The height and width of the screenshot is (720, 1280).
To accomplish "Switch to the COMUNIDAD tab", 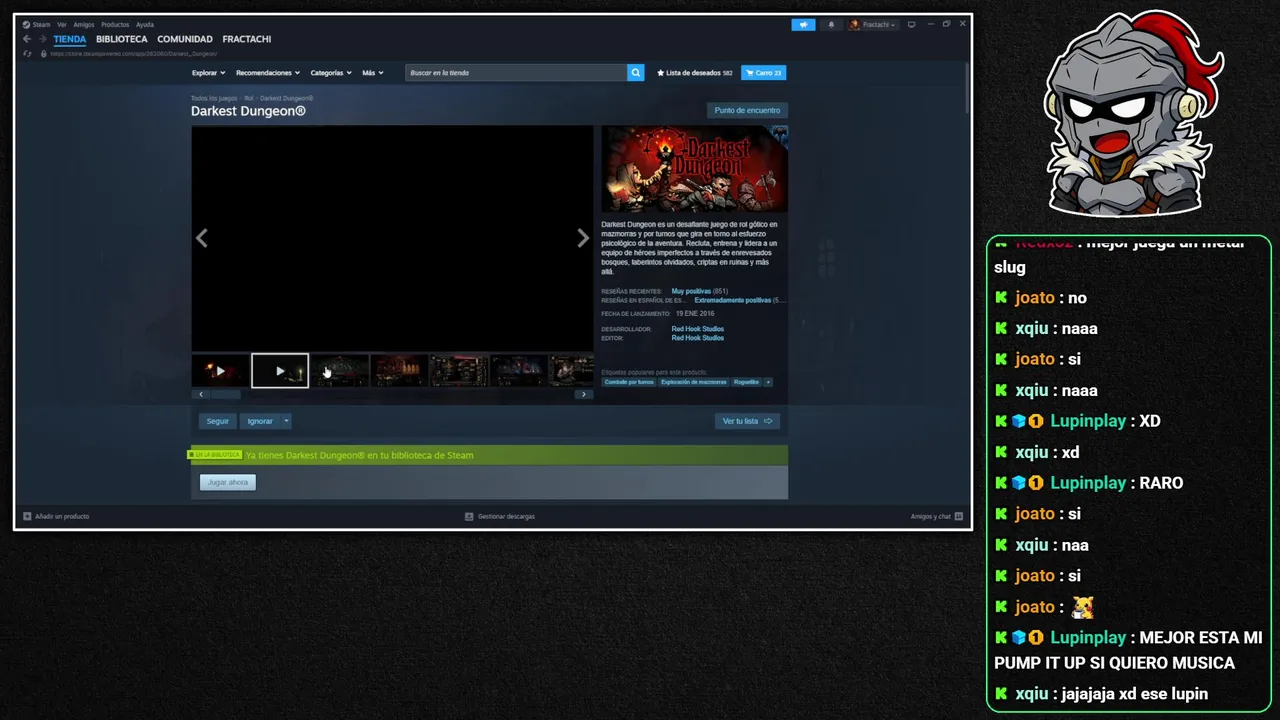I will point(185,39).
